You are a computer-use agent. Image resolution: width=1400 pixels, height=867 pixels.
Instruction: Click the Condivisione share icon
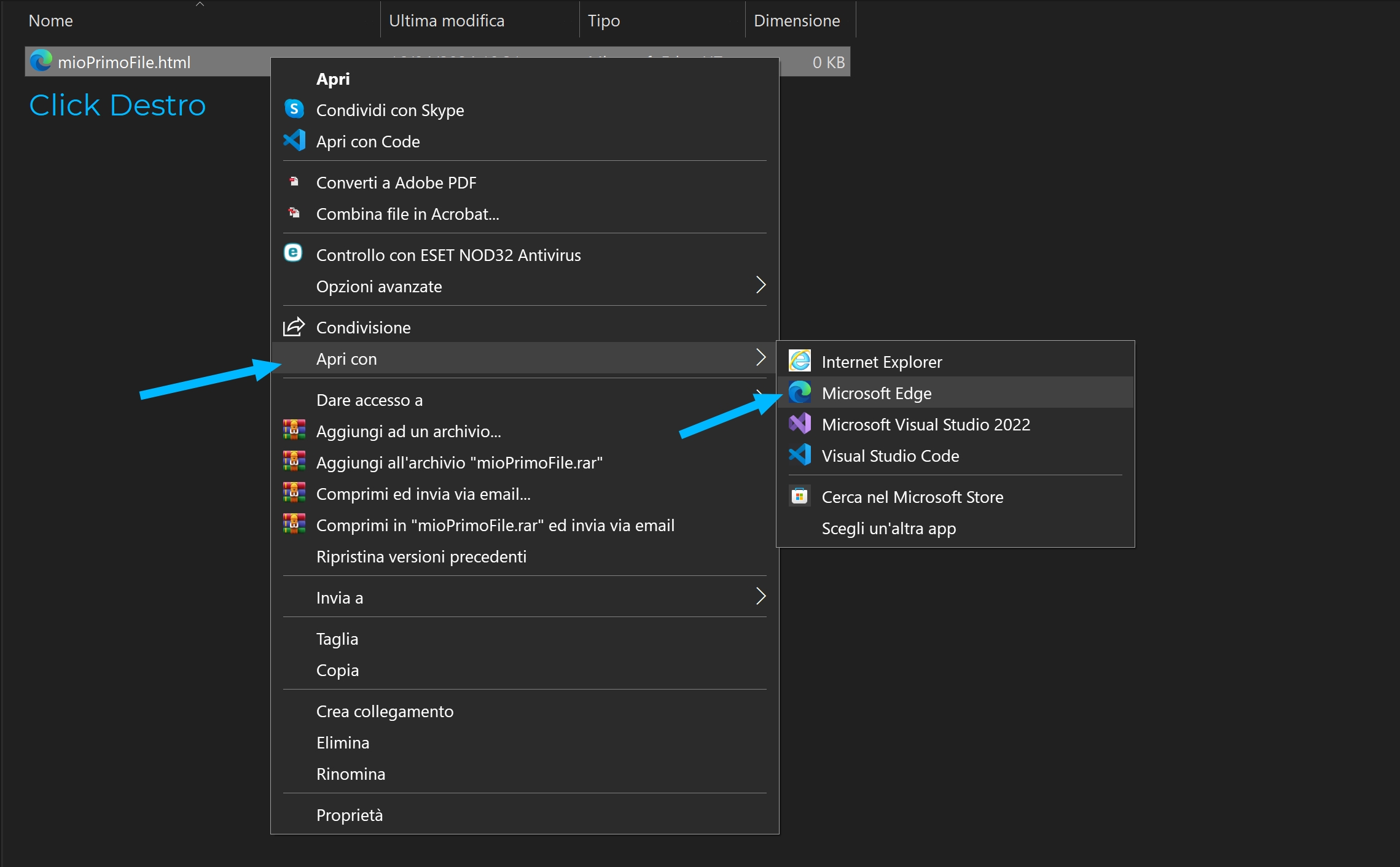(294, 327)
